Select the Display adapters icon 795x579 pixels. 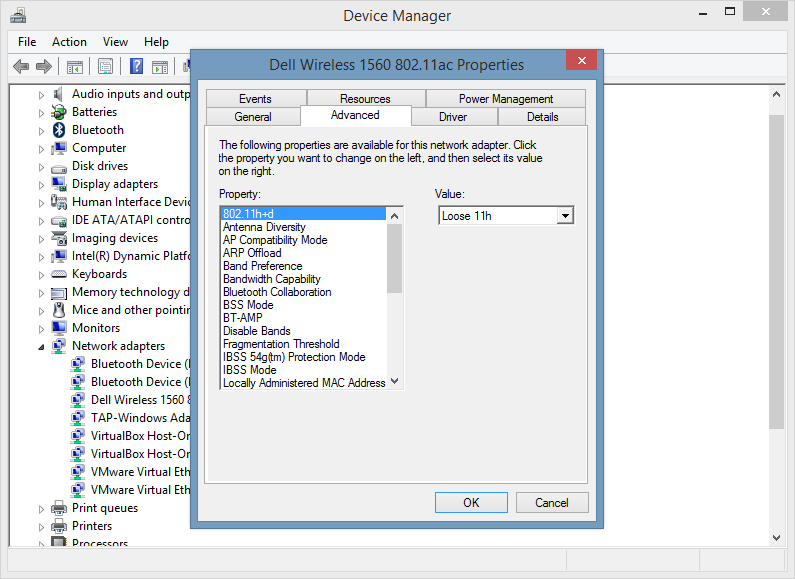click(59, 184)
